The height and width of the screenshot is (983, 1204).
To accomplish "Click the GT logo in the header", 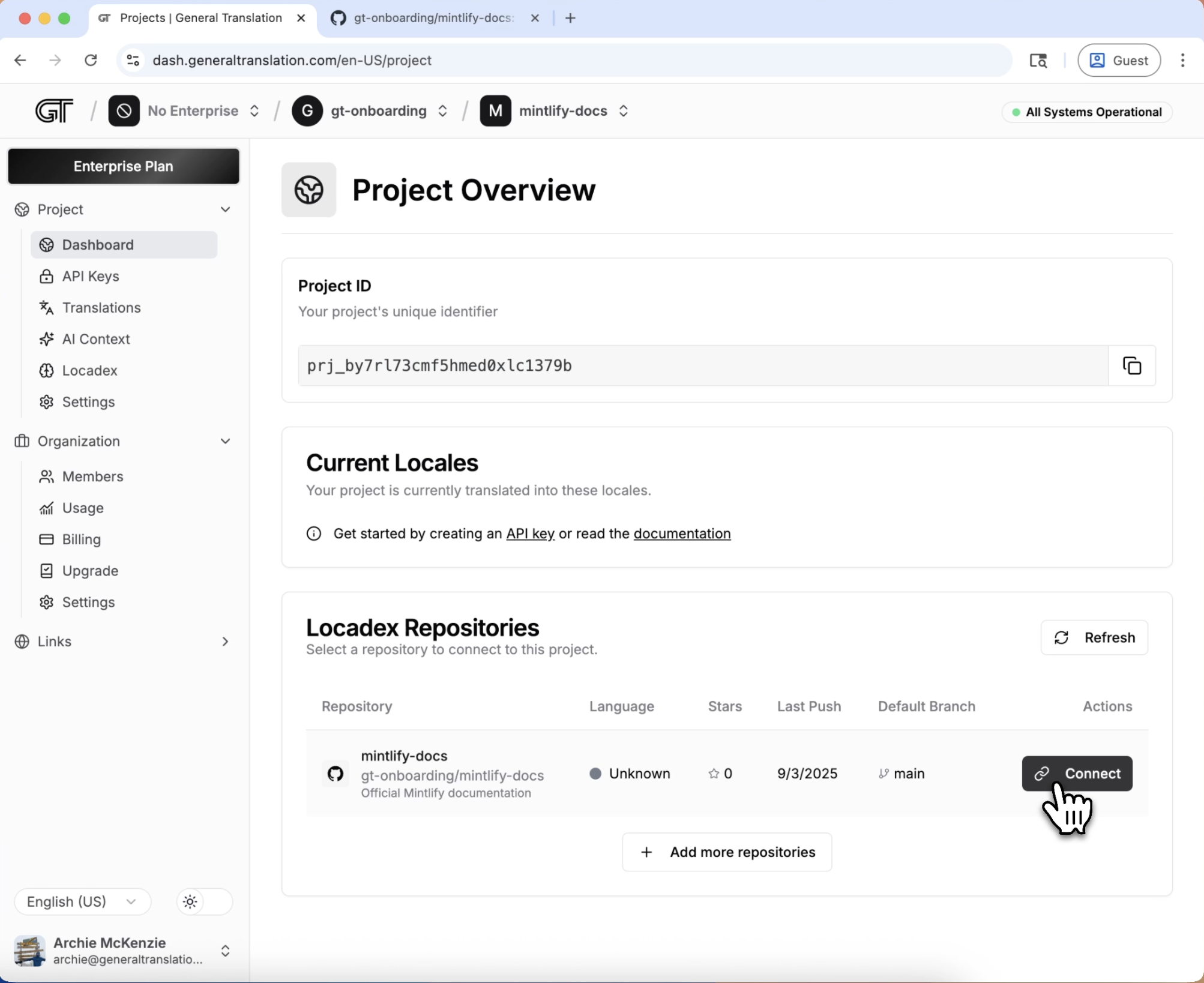I will coord(54,110).
